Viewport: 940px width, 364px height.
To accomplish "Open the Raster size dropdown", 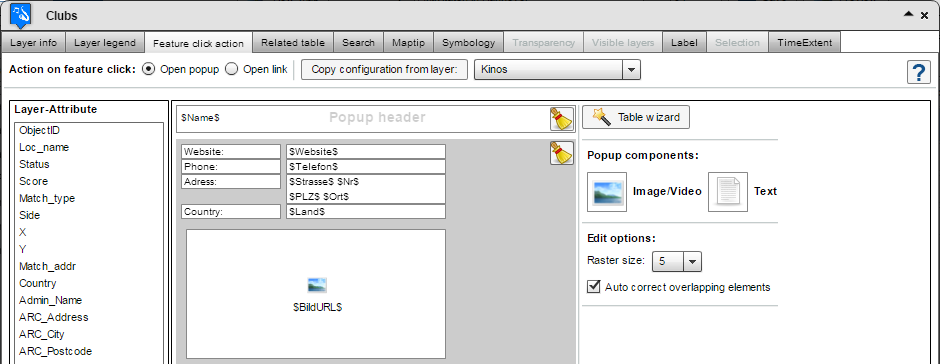I will pyautogui.click(x=692, y=261).
